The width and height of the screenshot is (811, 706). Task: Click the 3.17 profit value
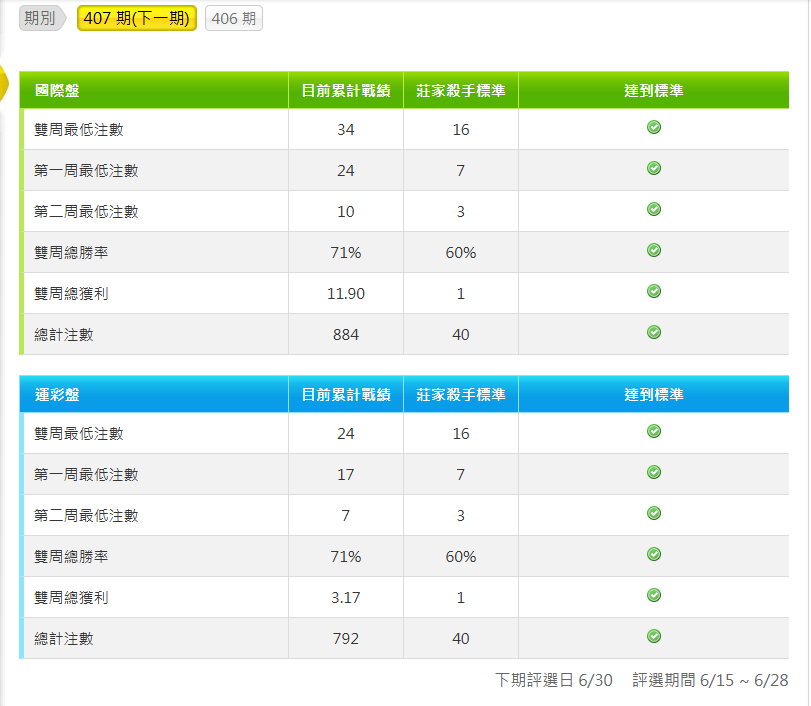(346, 598)
